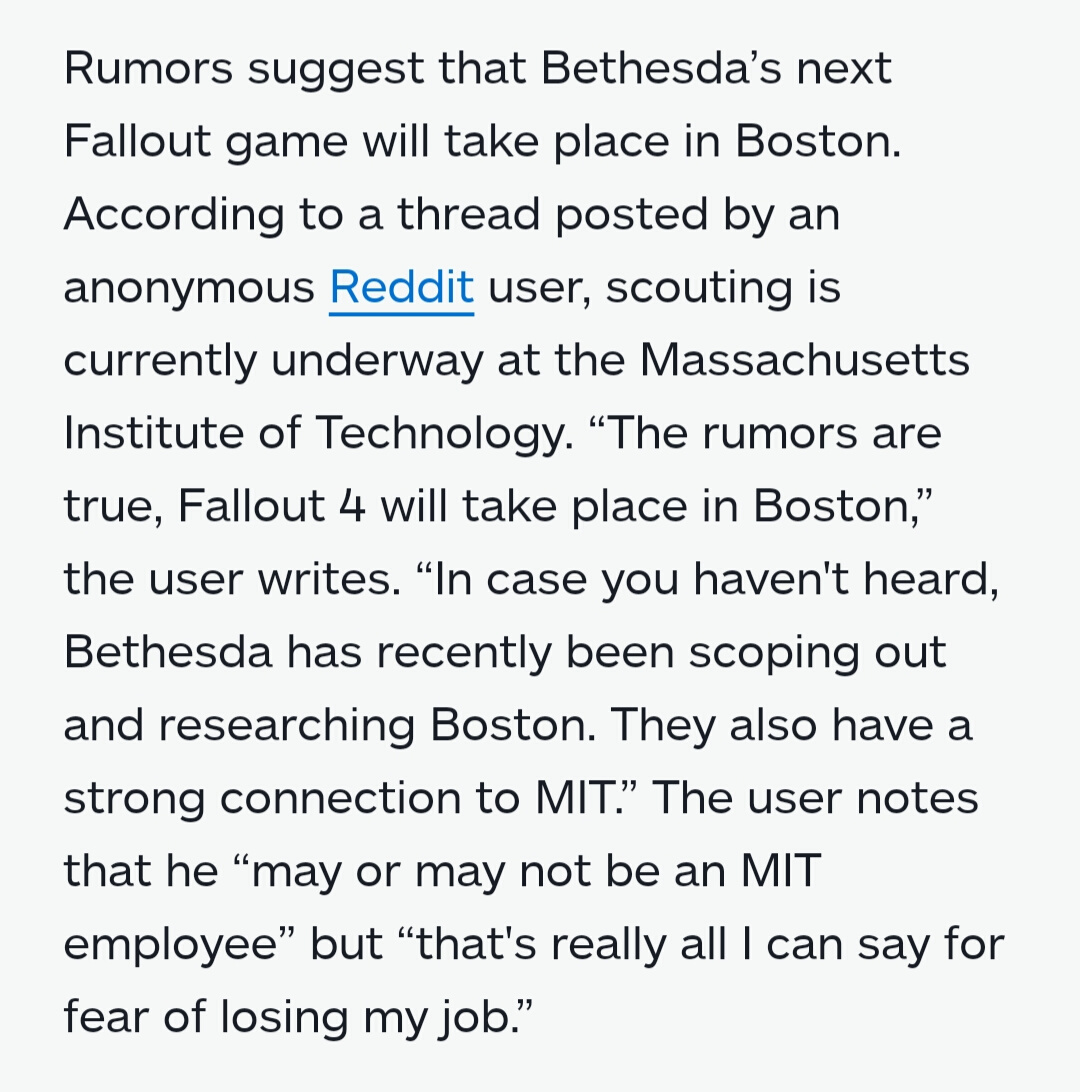This screenshot has height=1092, width=1080.
Task: Click the word "underway"
Action: (376, 361)
